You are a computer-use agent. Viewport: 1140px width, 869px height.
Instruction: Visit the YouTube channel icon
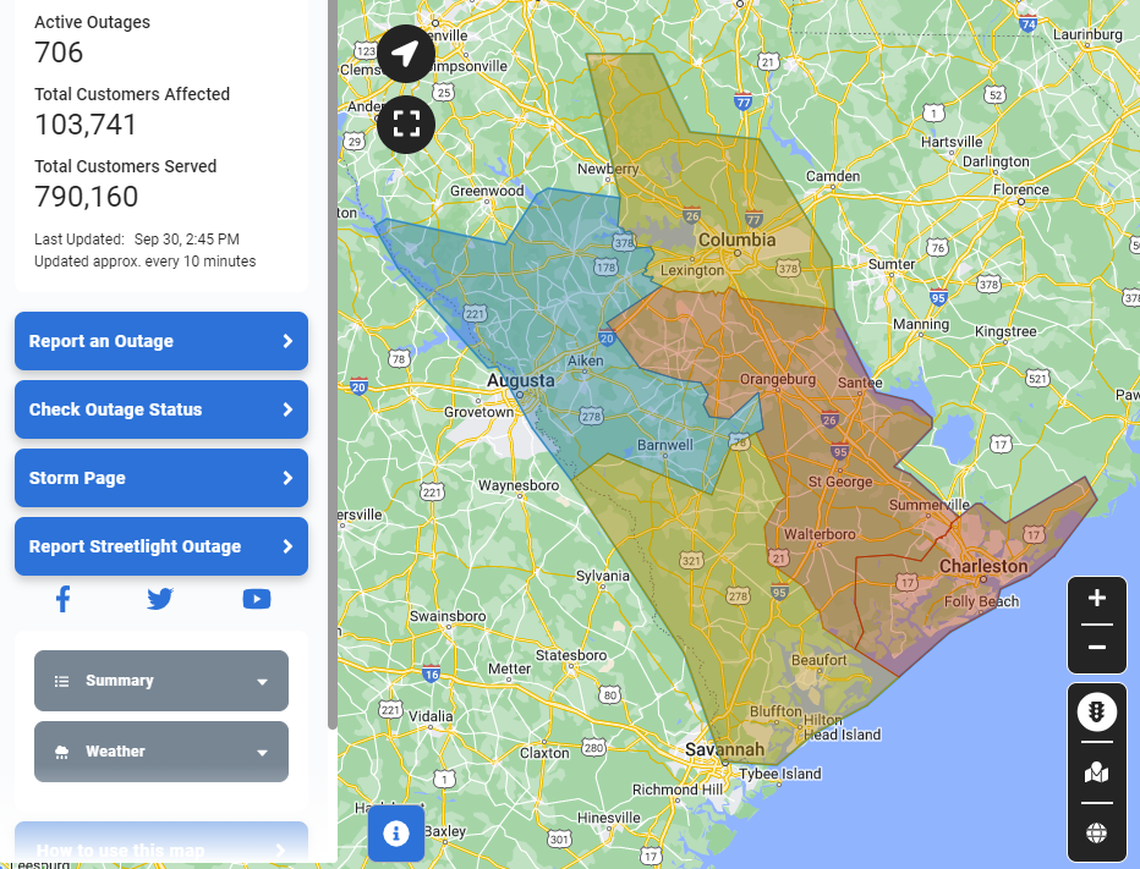coord(256,598)
